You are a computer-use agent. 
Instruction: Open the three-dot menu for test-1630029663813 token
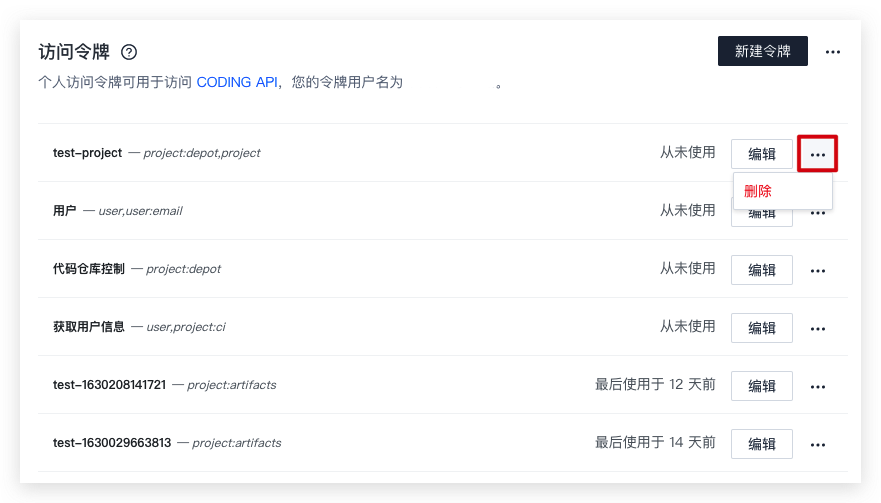click(818, 444)
